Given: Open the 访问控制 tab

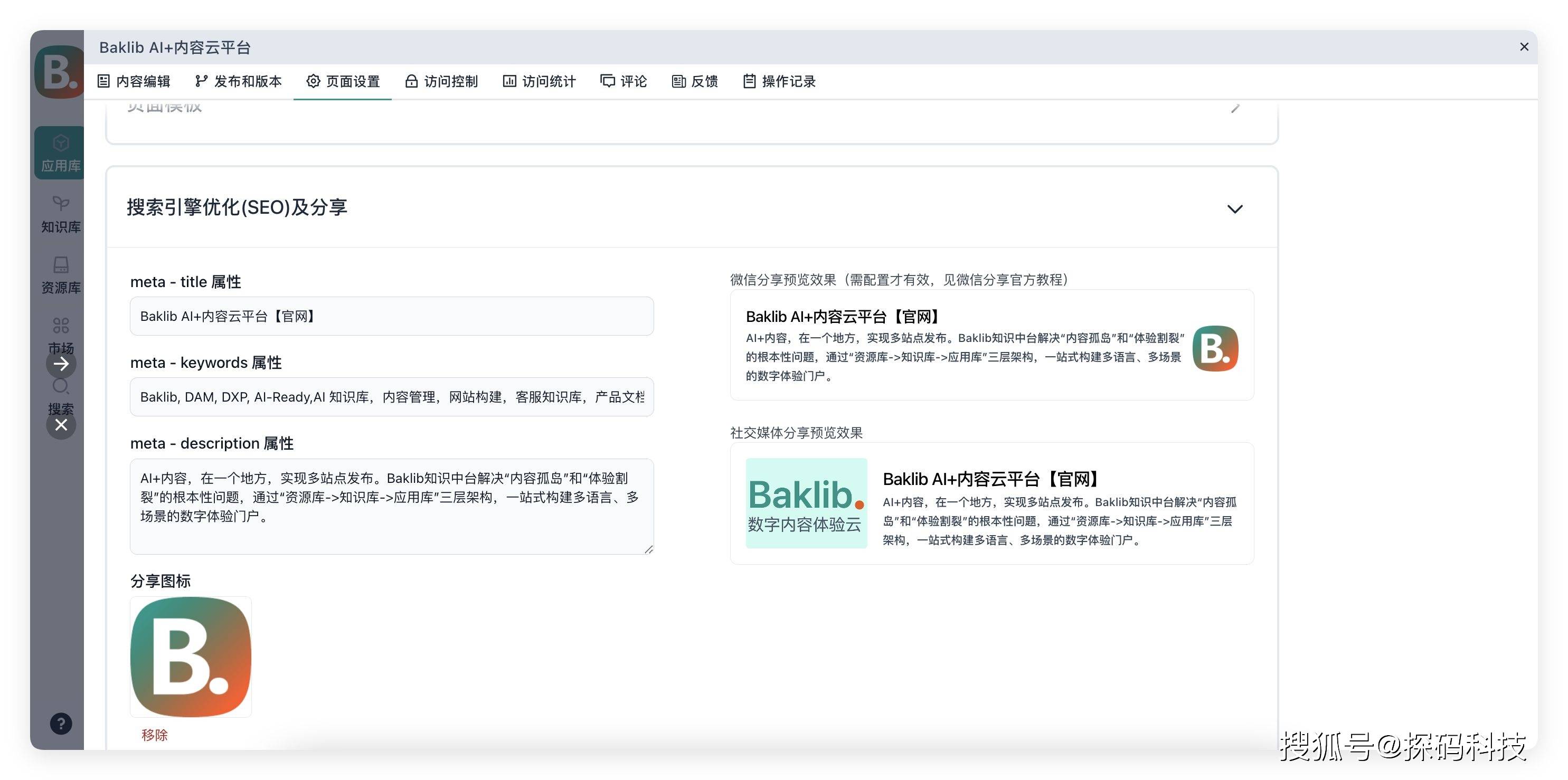Looking at the screenshot, I should click(441, 81).
